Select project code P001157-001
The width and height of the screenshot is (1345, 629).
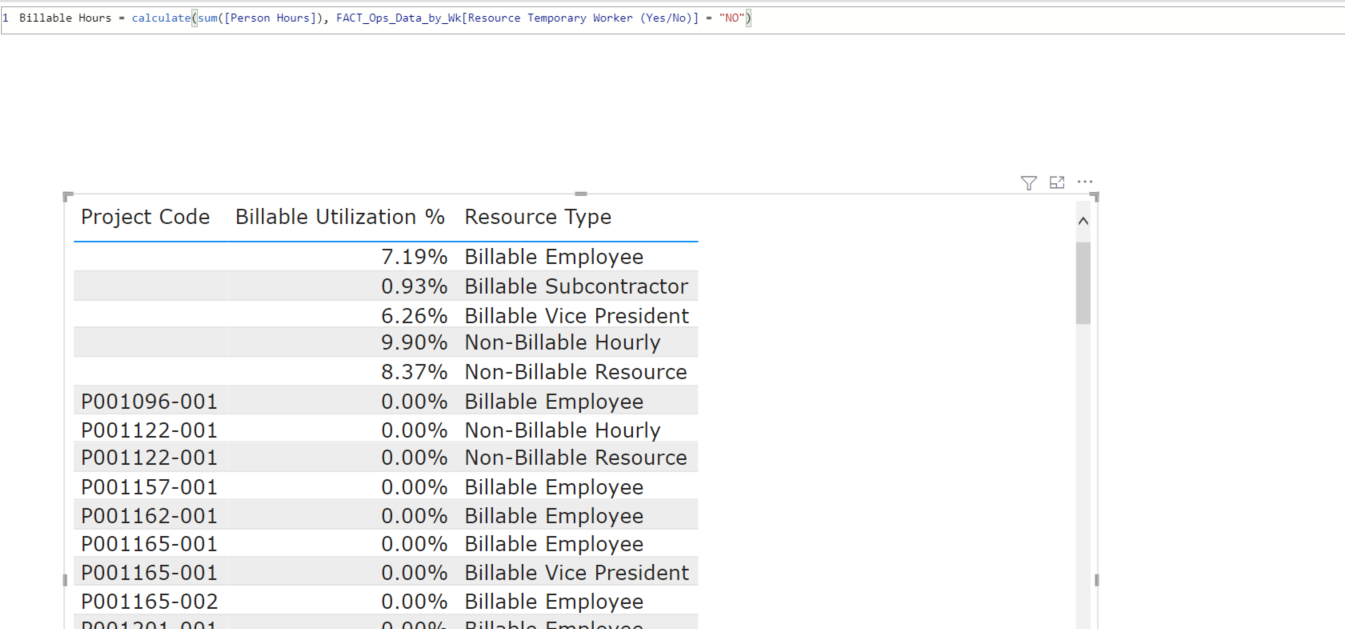tap(149, 487)
